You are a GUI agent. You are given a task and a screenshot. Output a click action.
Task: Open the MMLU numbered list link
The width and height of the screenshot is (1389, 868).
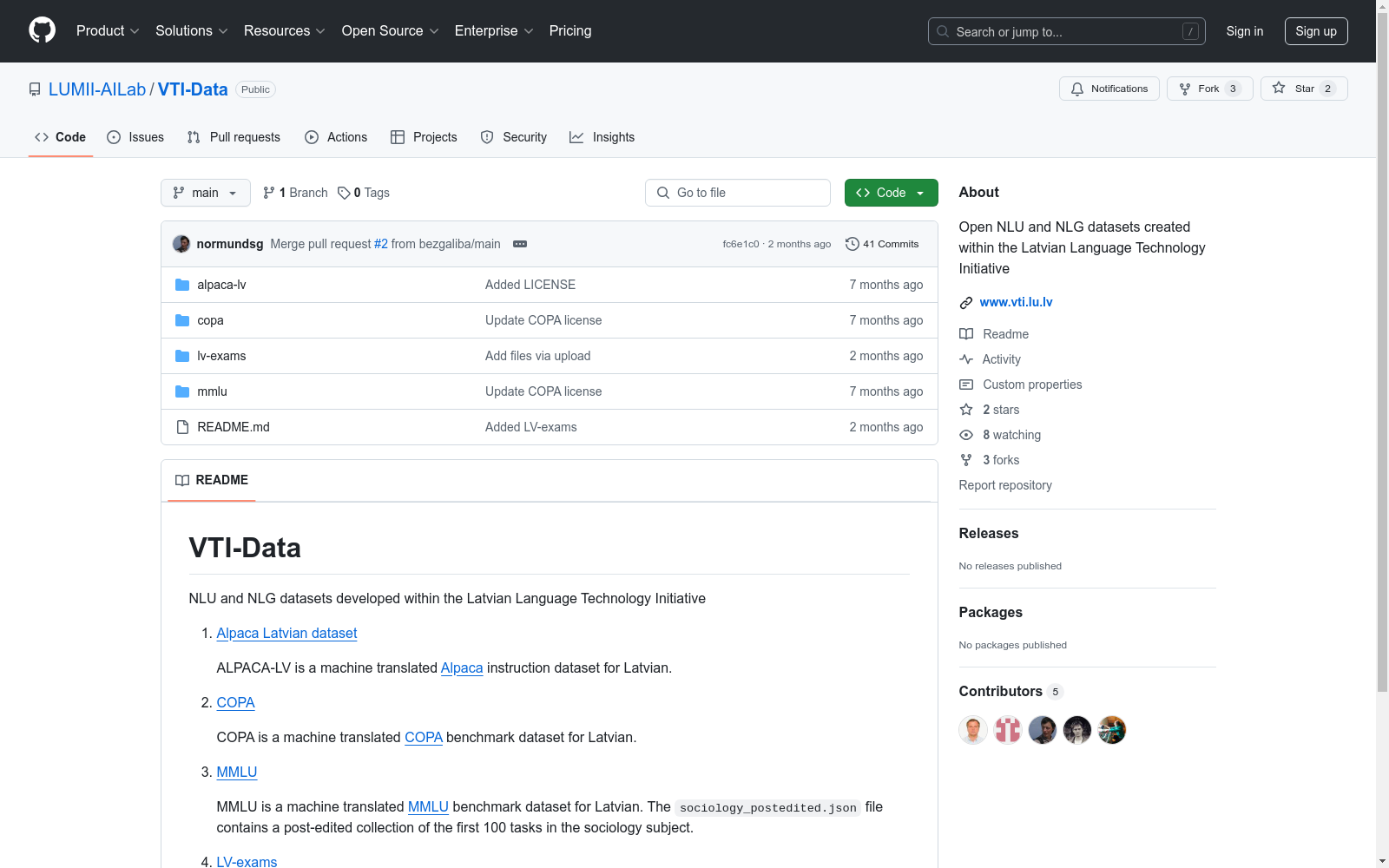pyautogui.click(x=237, y=773)
